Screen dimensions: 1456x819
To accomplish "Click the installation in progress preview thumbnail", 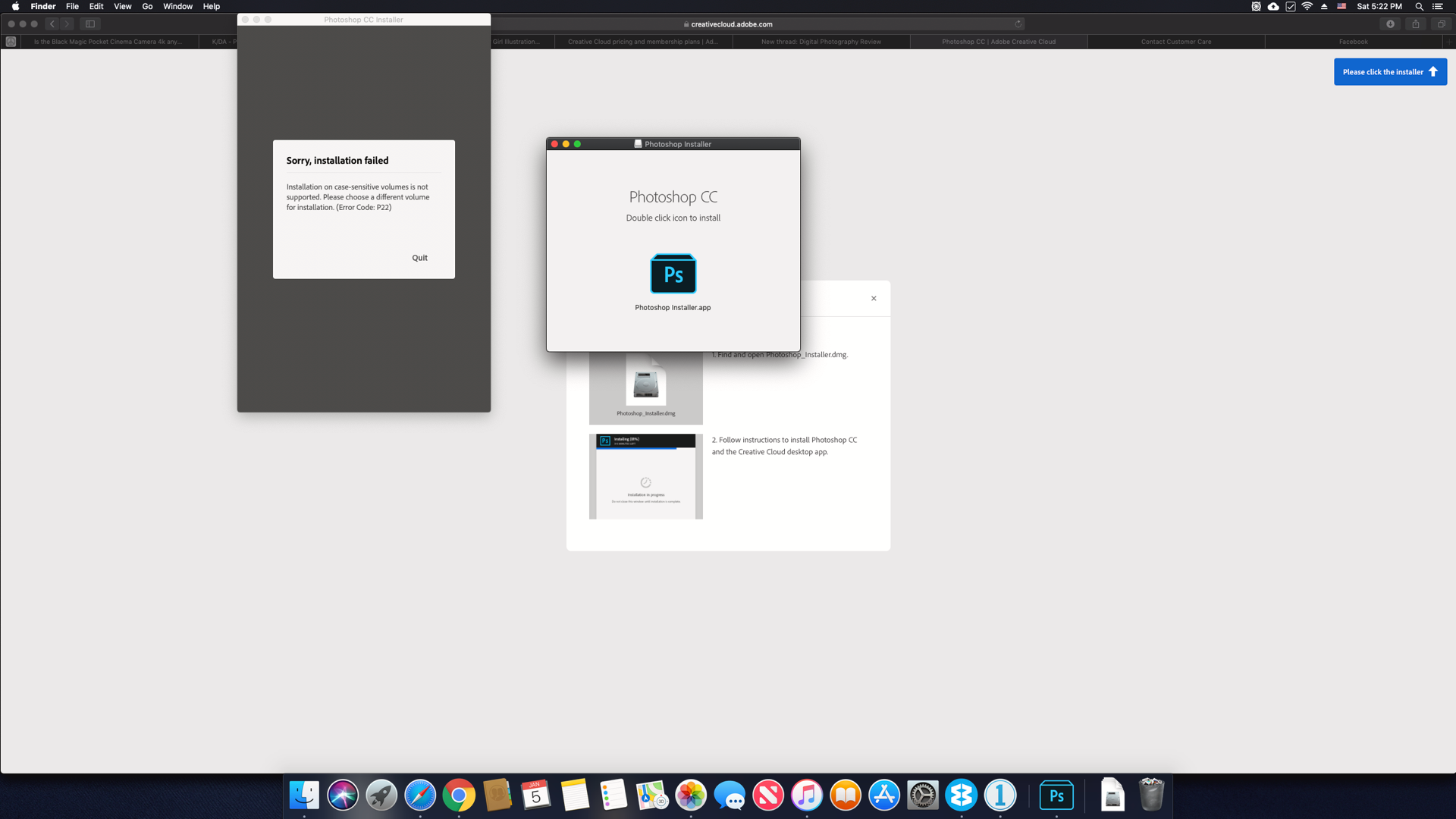I will coord(645,476).
